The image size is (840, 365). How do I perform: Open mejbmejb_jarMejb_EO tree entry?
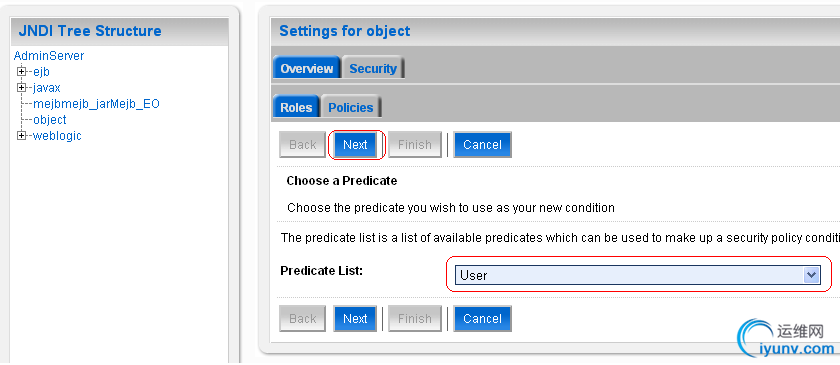click(x=96, y=104)
